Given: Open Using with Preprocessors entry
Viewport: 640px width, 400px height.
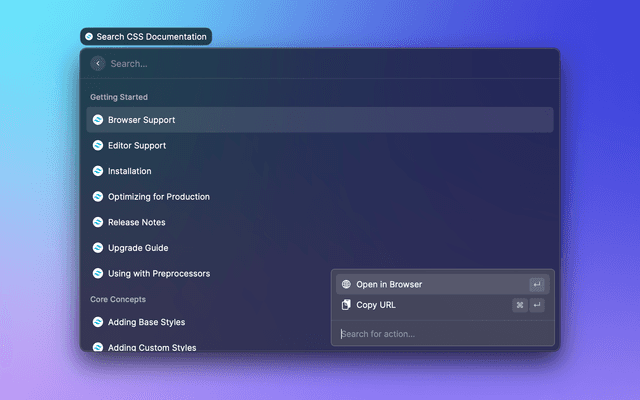Looking at the screenshot, I should [159, 273].
